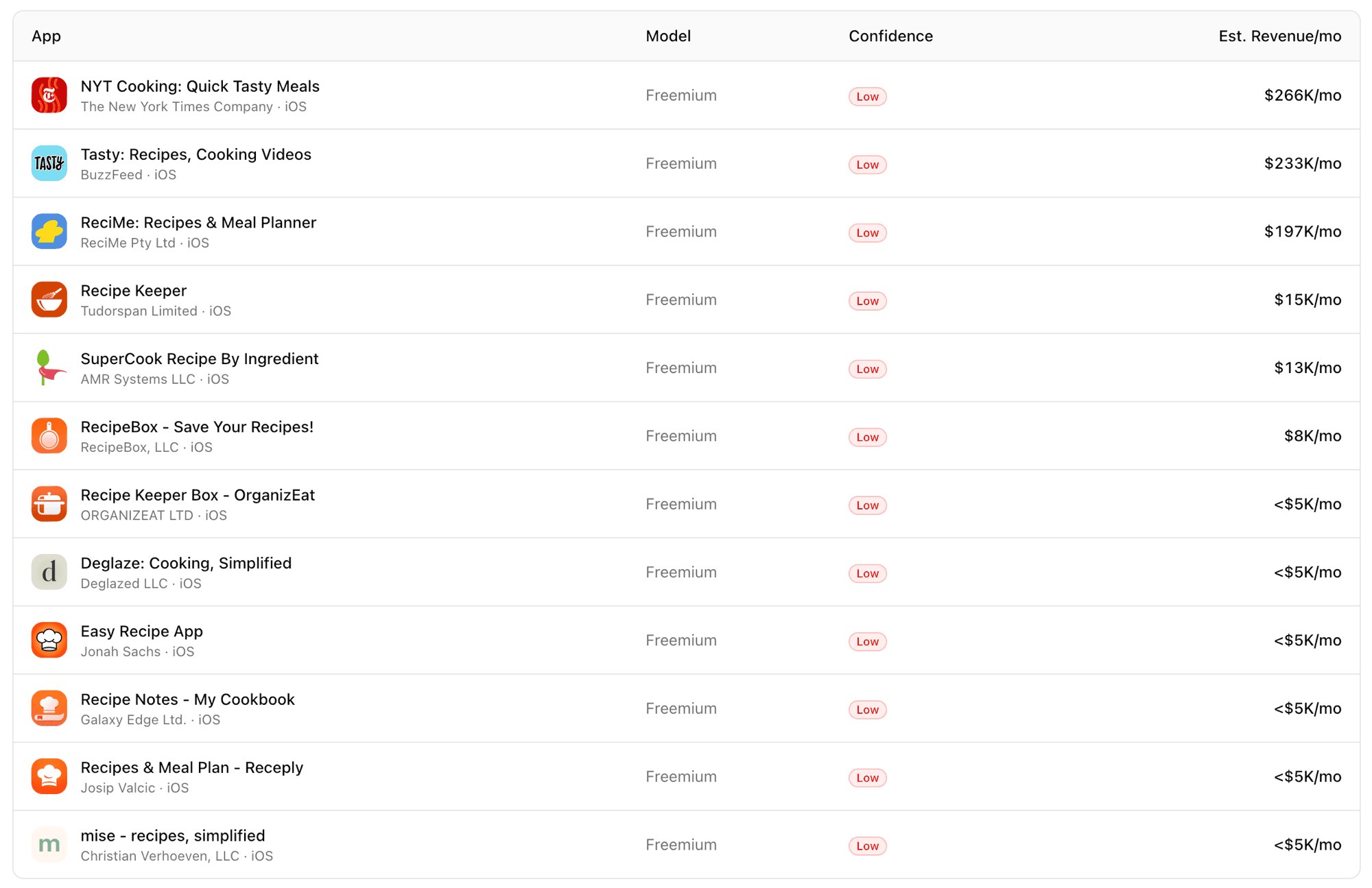This screenshot has width=1372, height=888.
Task: Click BuzzFeed · iOS developer line
Action: (x=129, y=175)
